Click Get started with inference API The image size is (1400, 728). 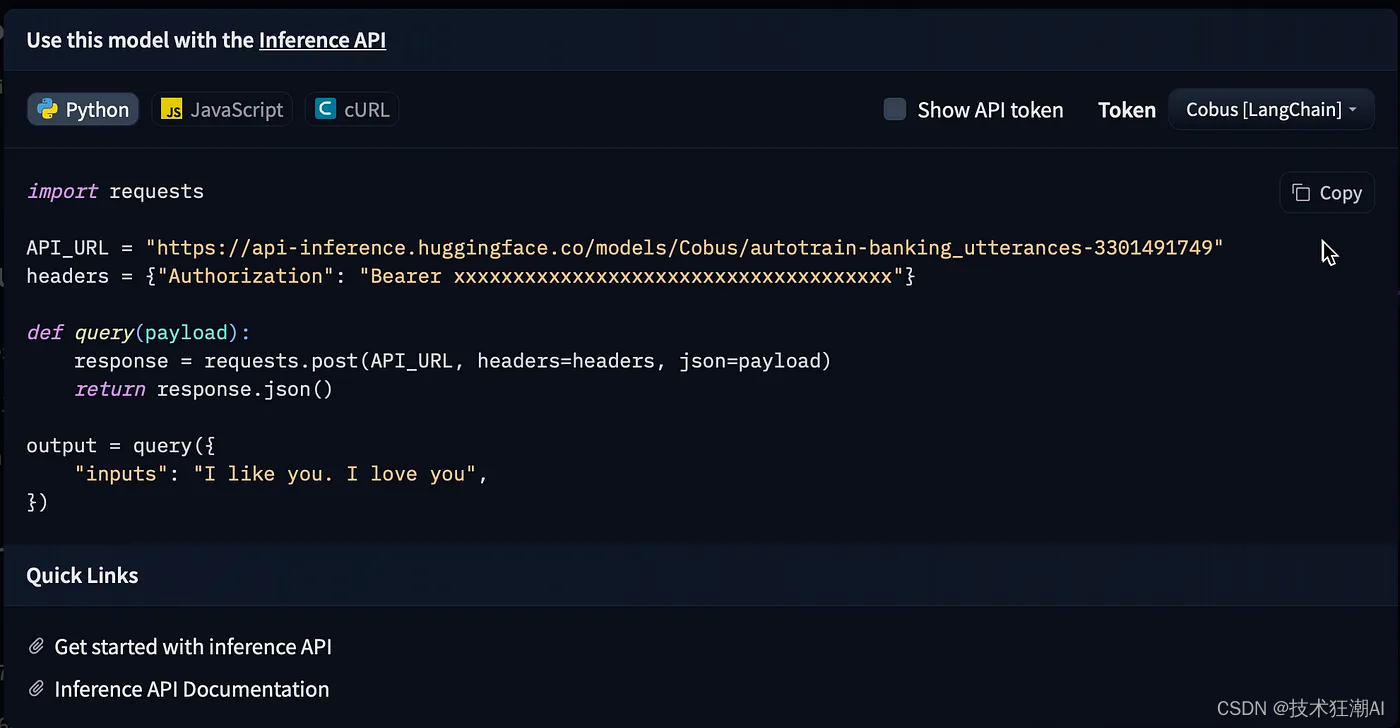192,646
